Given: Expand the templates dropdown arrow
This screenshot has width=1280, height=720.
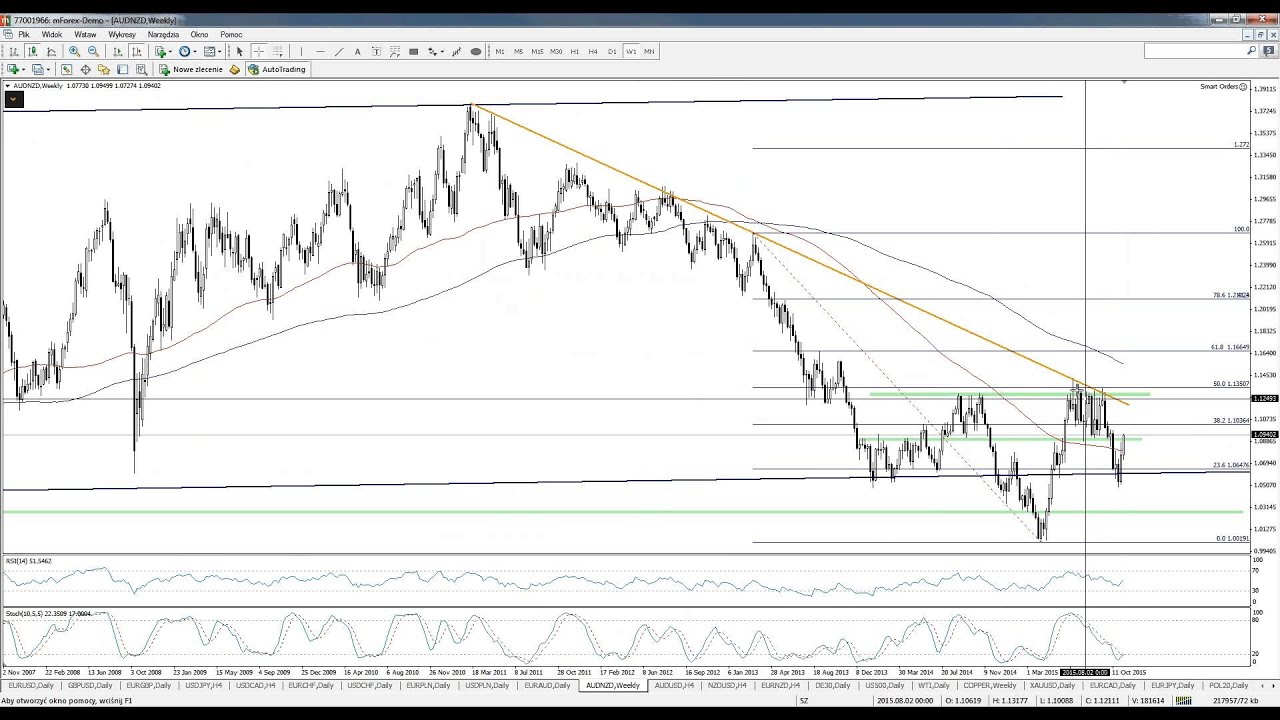Looking at the screenshot, I should coord(220,51).
